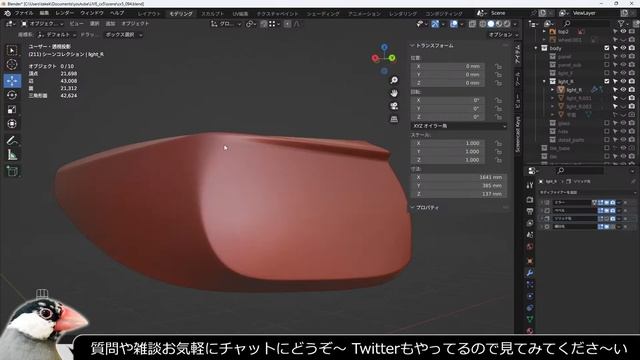The image size is (640, 360).
Task: Click the green Y axis on navigation gizmo
Action: pos(392,58)
